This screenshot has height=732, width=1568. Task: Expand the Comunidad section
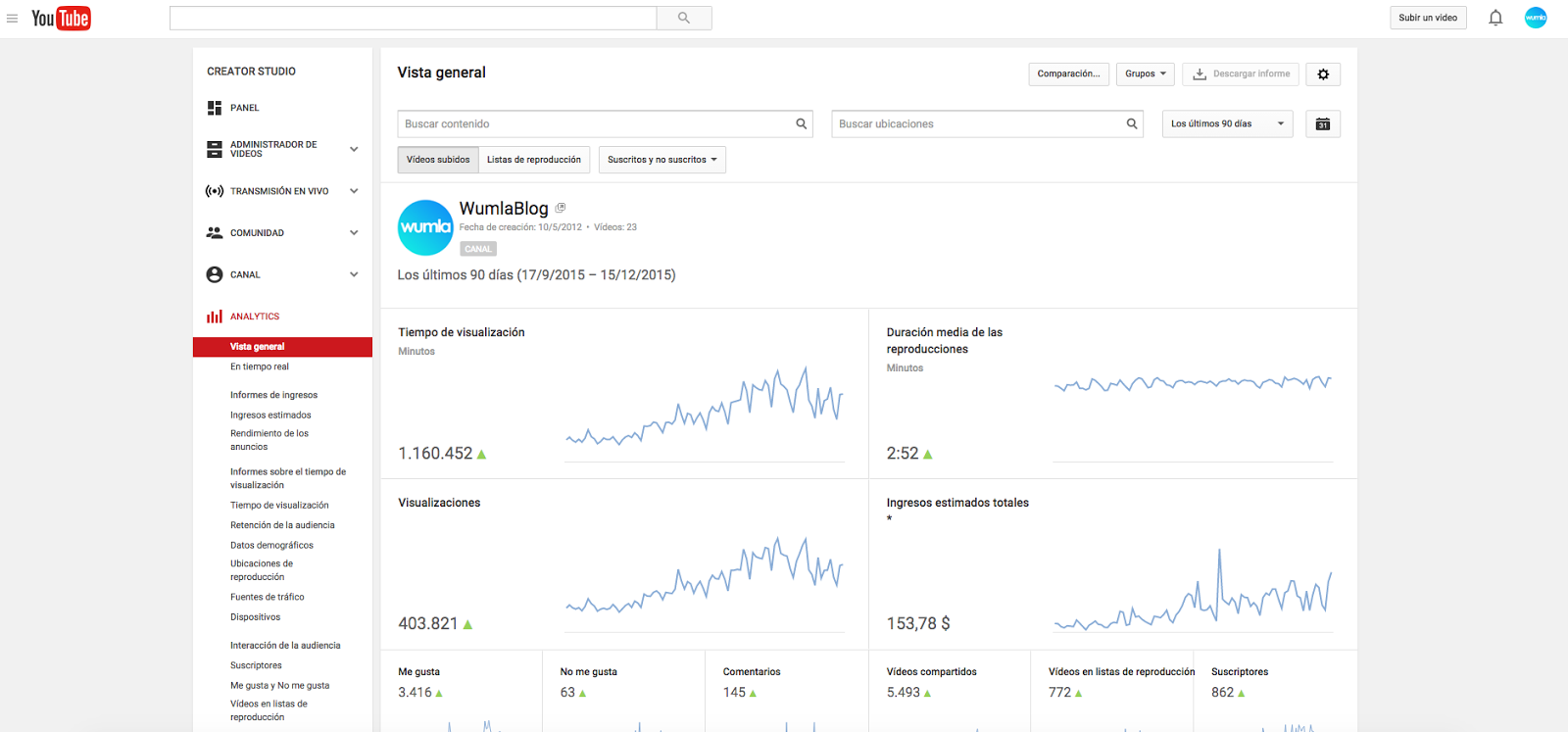click(x=354, y=233)
